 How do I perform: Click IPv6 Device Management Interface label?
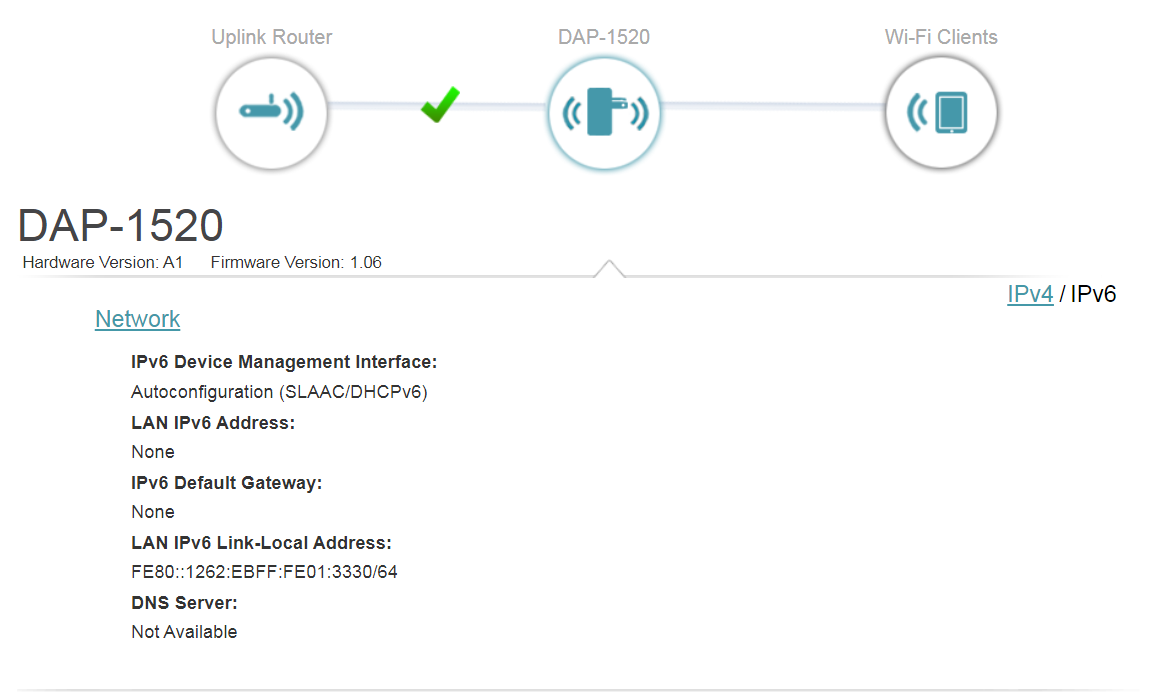point(284,362)
